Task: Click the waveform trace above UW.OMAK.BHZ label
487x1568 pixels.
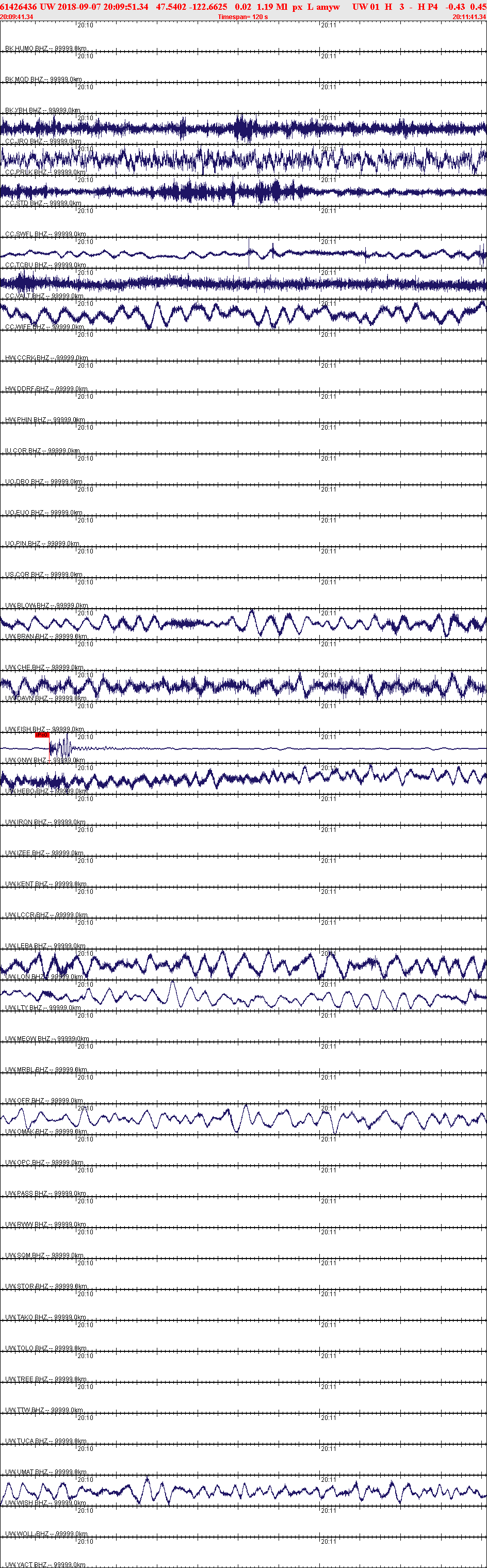Action: [243, 1119]
